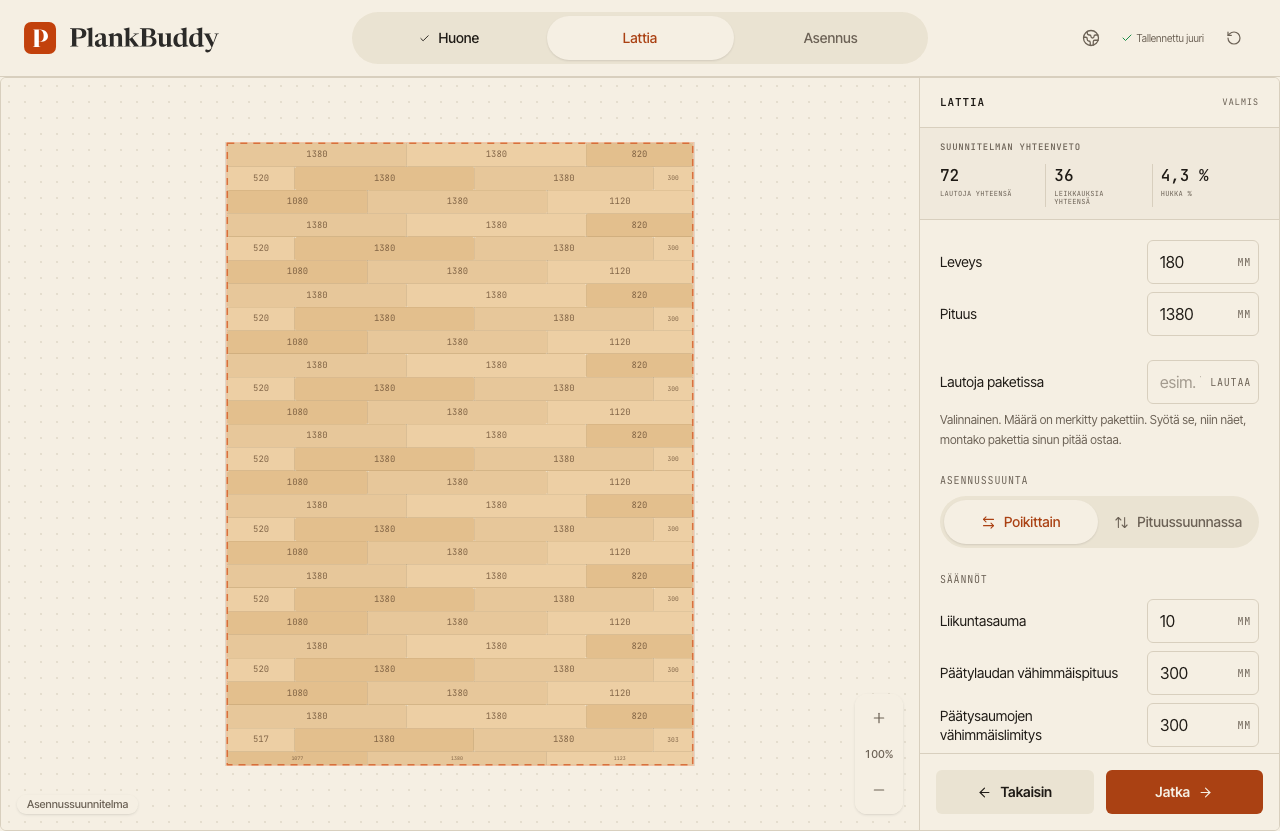Click the Takaisin back button
1280x831 pixels.
pos(1015,792)
